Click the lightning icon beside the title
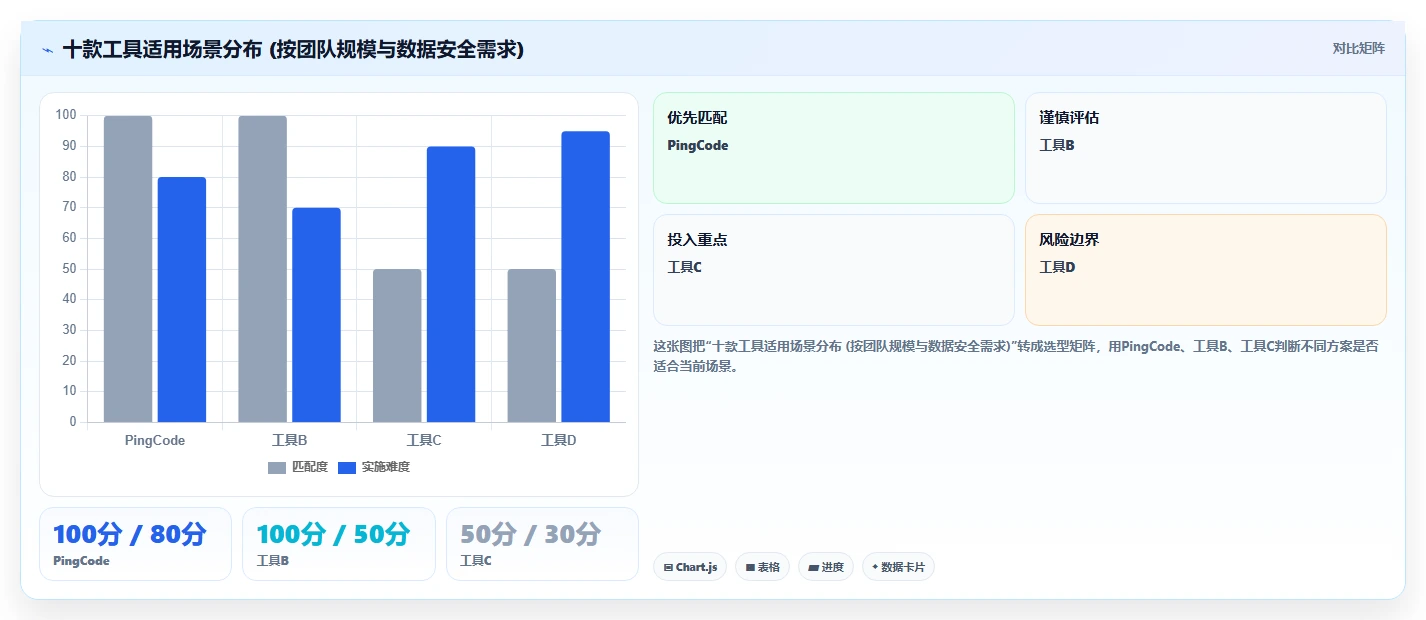 click(x=47, y=49)
